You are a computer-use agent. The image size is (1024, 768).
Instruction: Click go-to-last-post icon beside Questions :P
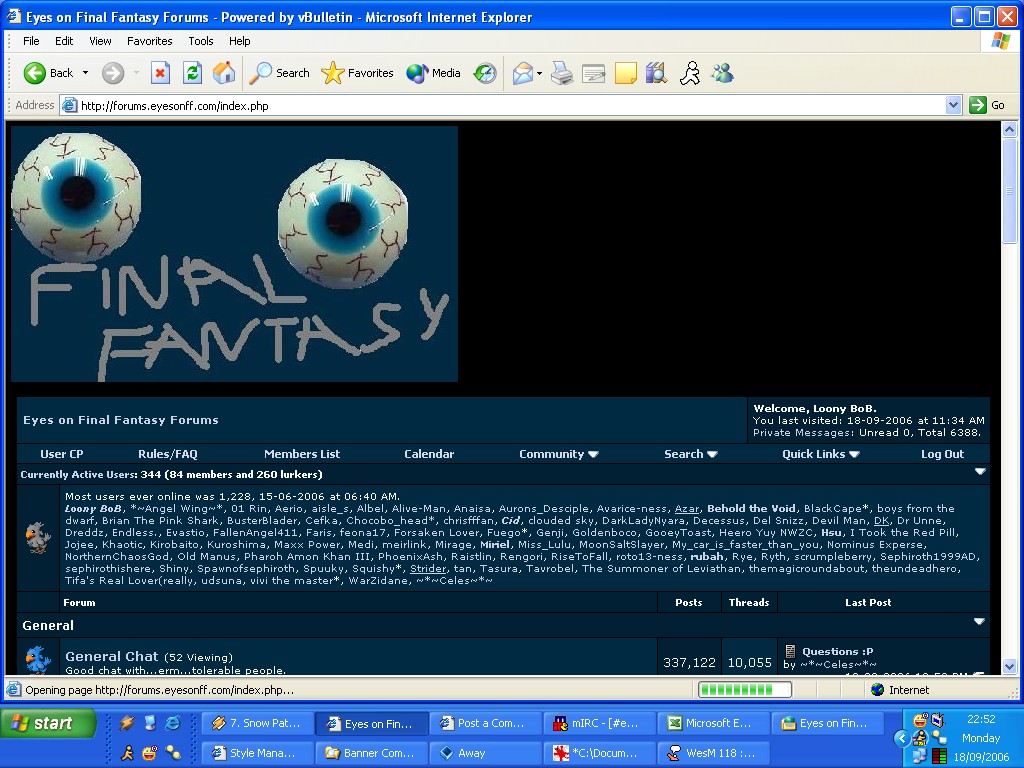(x=979, y=673)
